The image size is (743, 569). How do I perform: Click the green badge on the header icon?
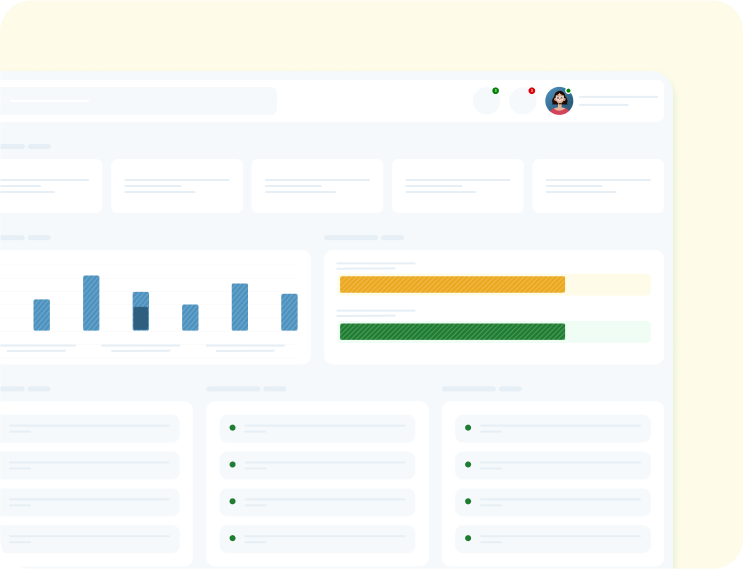pos(495,91)
